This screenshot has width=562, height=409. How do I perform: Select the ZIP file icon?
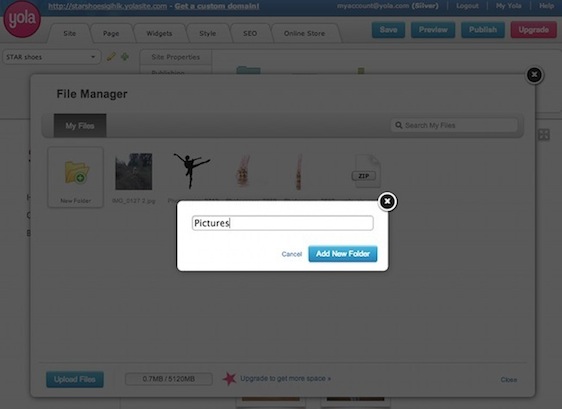click(x=365, y=171)
